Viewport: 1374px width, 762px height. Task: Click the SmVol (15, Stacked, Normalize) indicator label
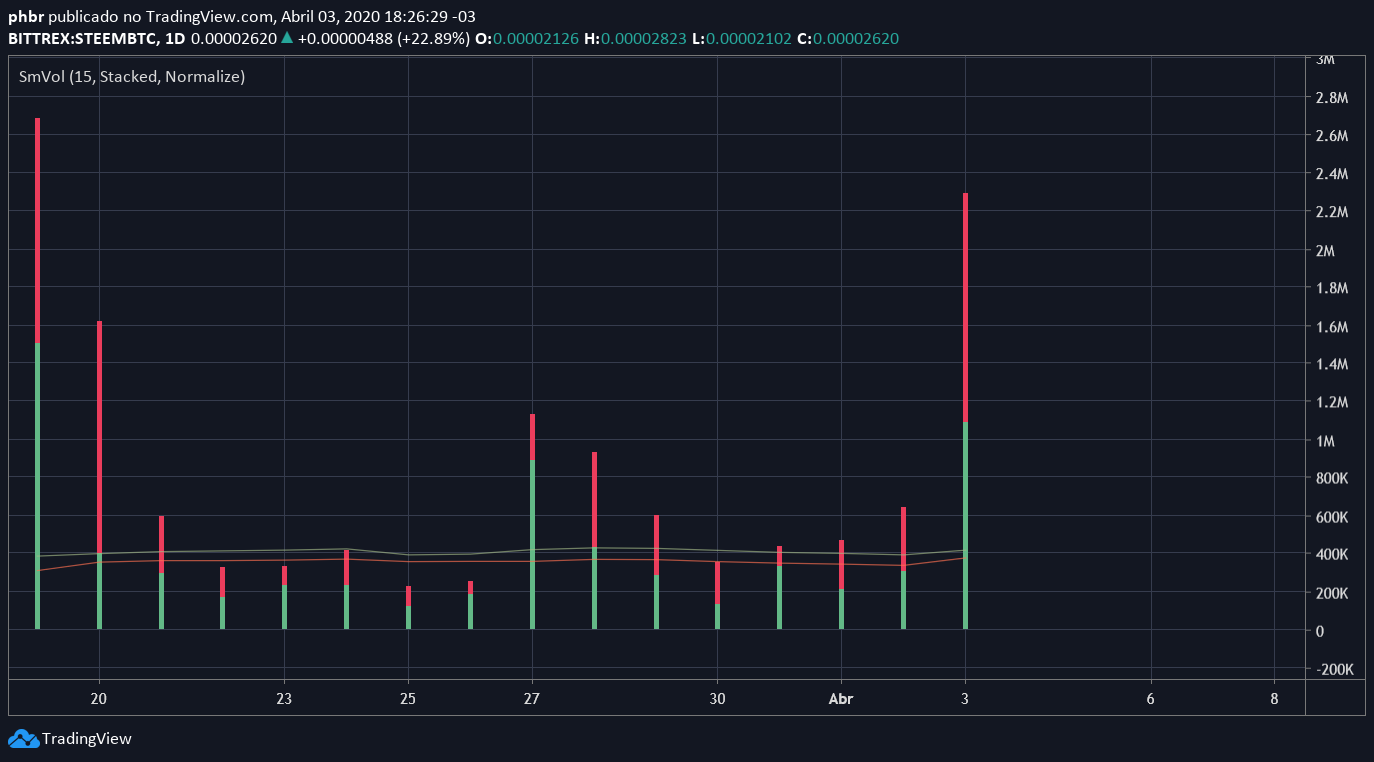point(132,76)
